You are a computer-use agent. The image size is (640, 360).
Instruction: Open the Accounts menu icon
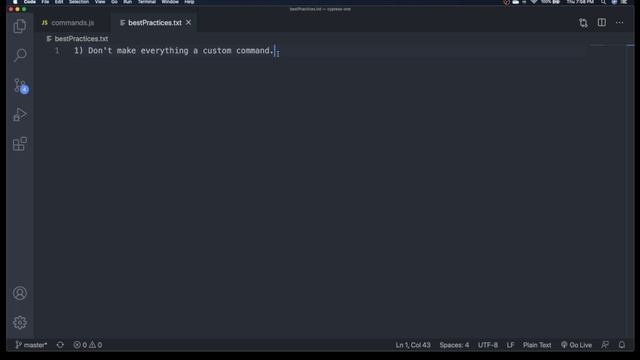pyautogui.click(x=20, y=293)
